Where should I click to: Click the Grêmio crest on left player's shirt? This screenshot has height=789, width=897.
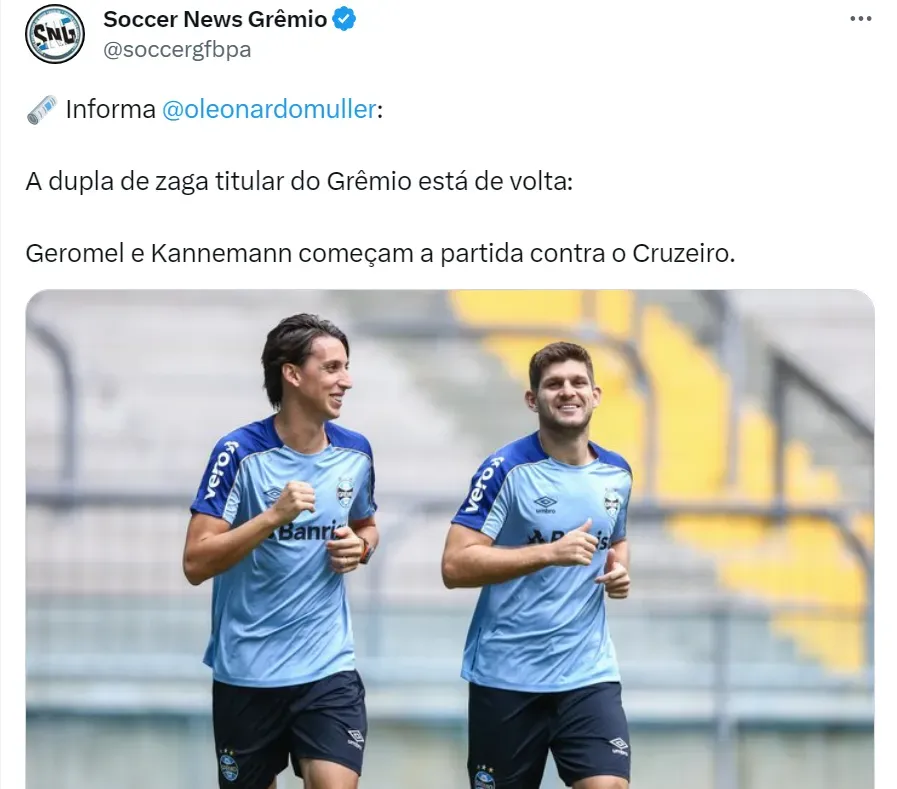point(345,491)
